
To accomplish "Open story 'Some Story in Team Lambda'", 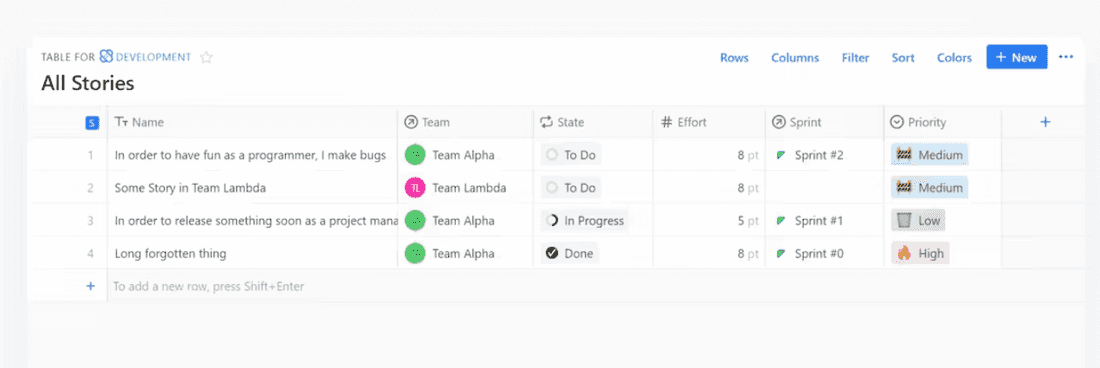I will pos(190,188).
